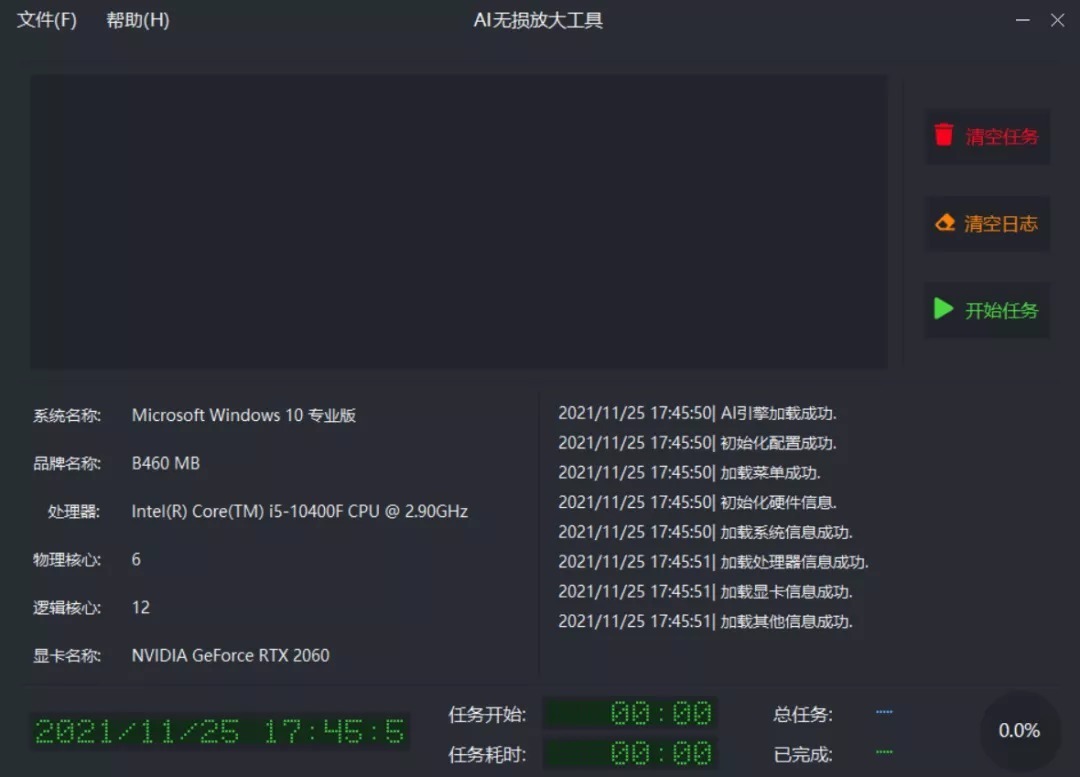Image resolution: width=1080 pixels, height=777 pixels.
Task: Click the red trash icon for 清空任务
Action: pos(944,135)
